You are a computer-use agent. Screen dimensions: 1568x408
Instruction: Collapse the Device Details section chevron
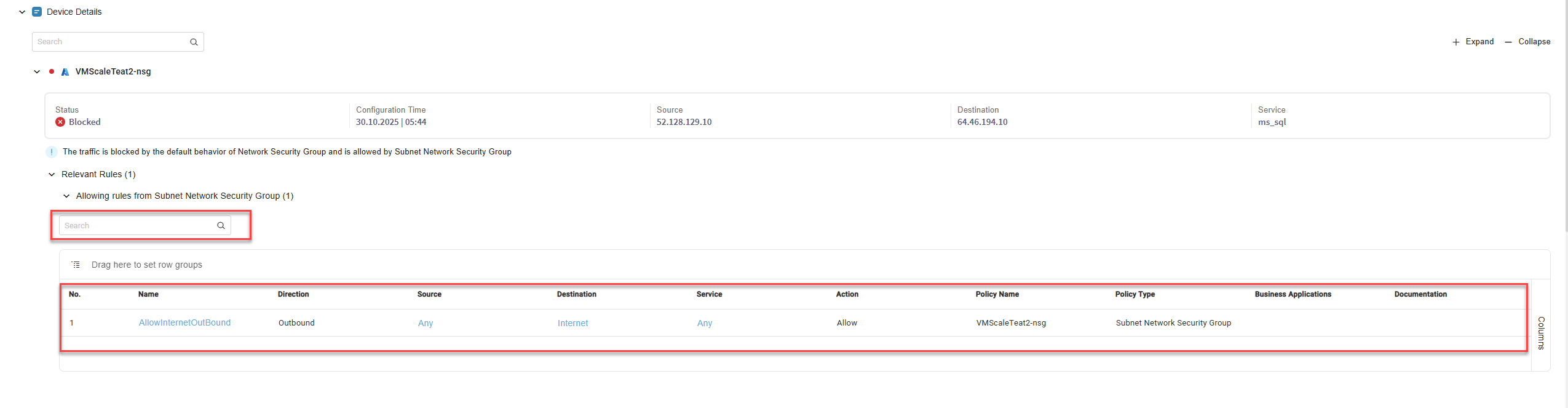(22, 12)
